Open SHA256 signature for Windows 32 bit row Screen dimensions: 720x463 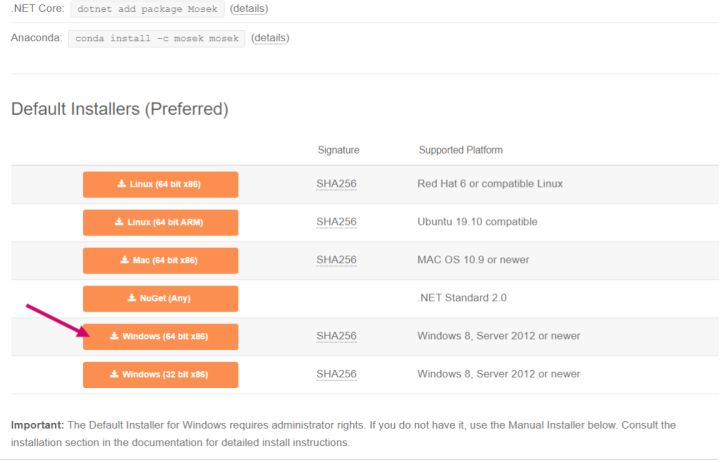[336, 374]
